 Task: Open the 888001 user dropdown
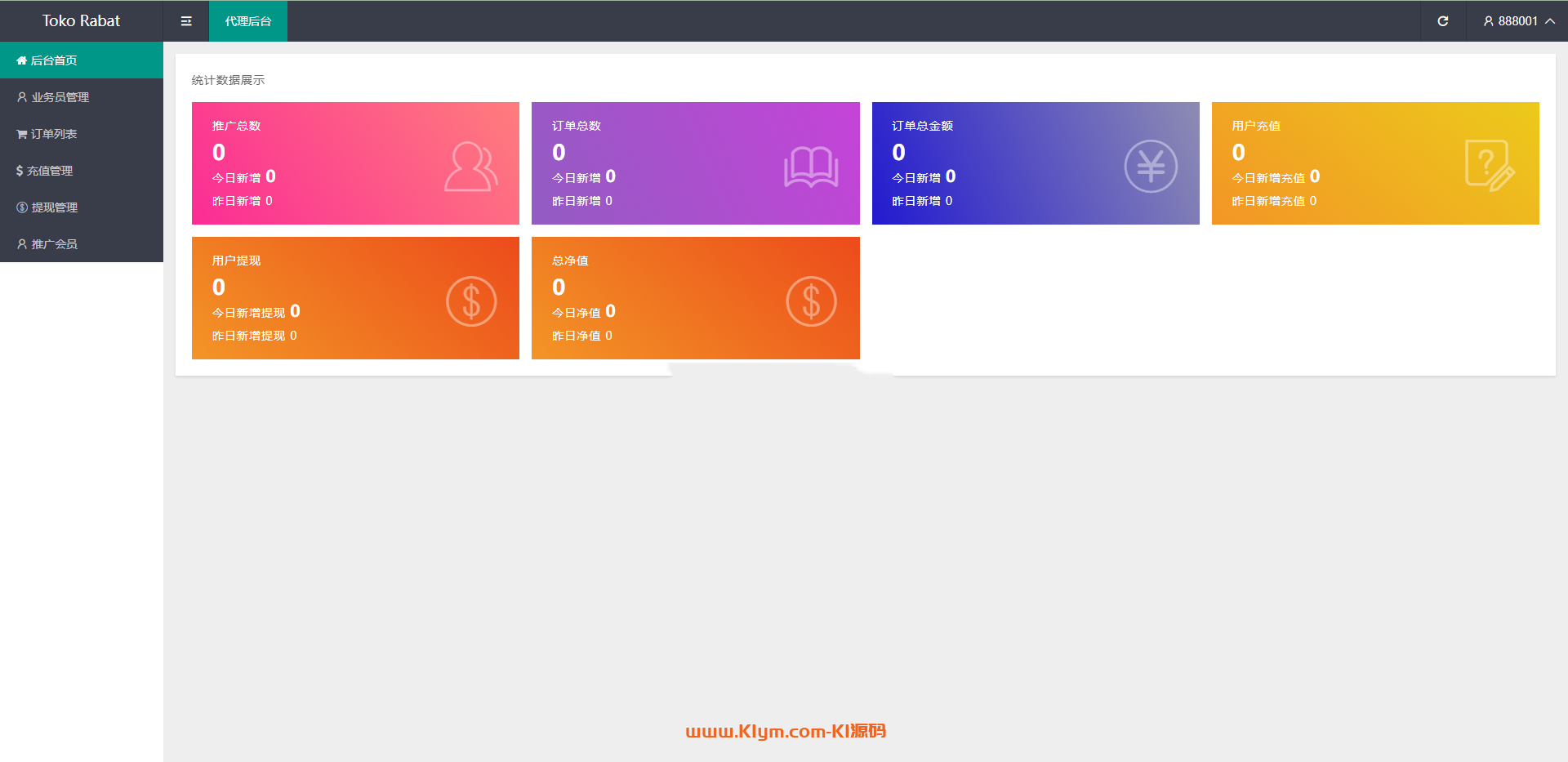tap(1518, 21)
